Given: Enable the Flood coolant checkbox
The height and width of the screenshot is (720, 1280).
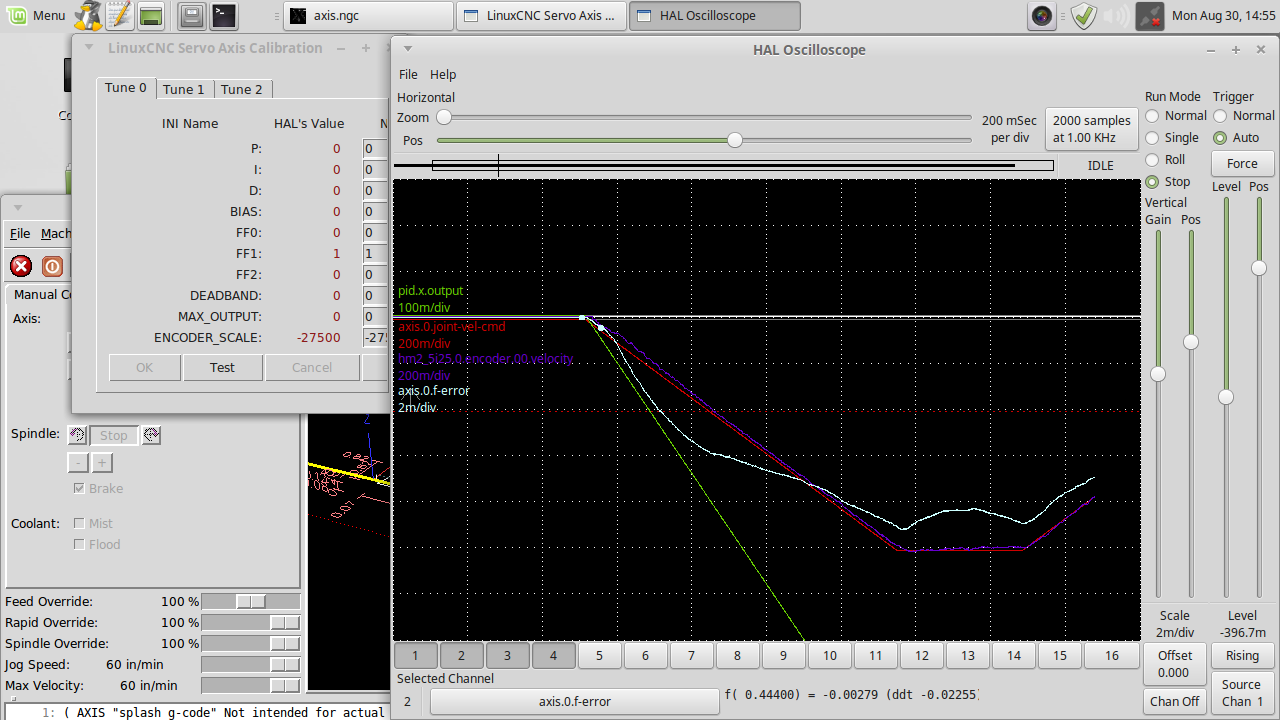Looking at the screenshot, I should [x=80, y=544].
